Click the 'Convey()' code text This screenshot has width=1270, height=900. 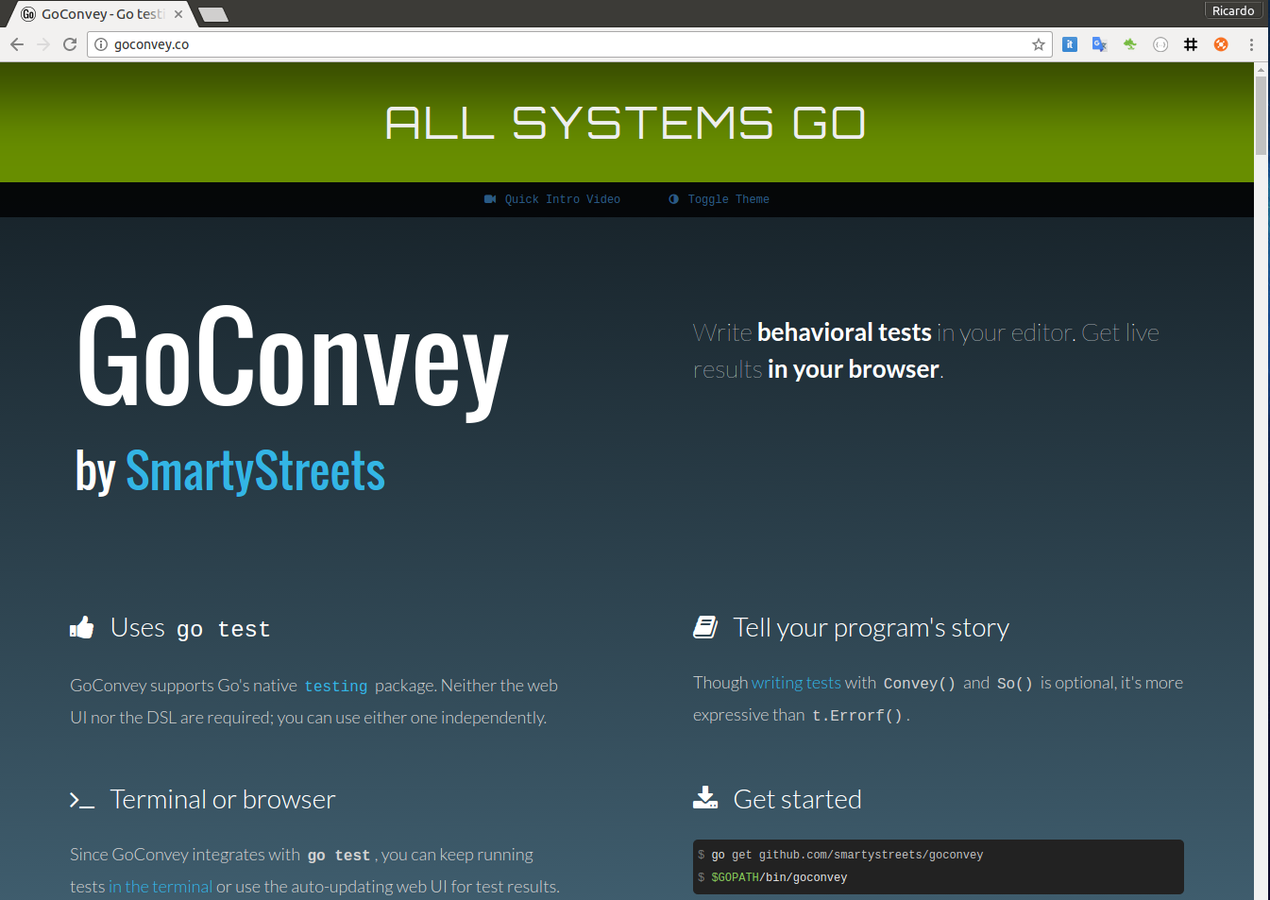click(x=920, y=684)
